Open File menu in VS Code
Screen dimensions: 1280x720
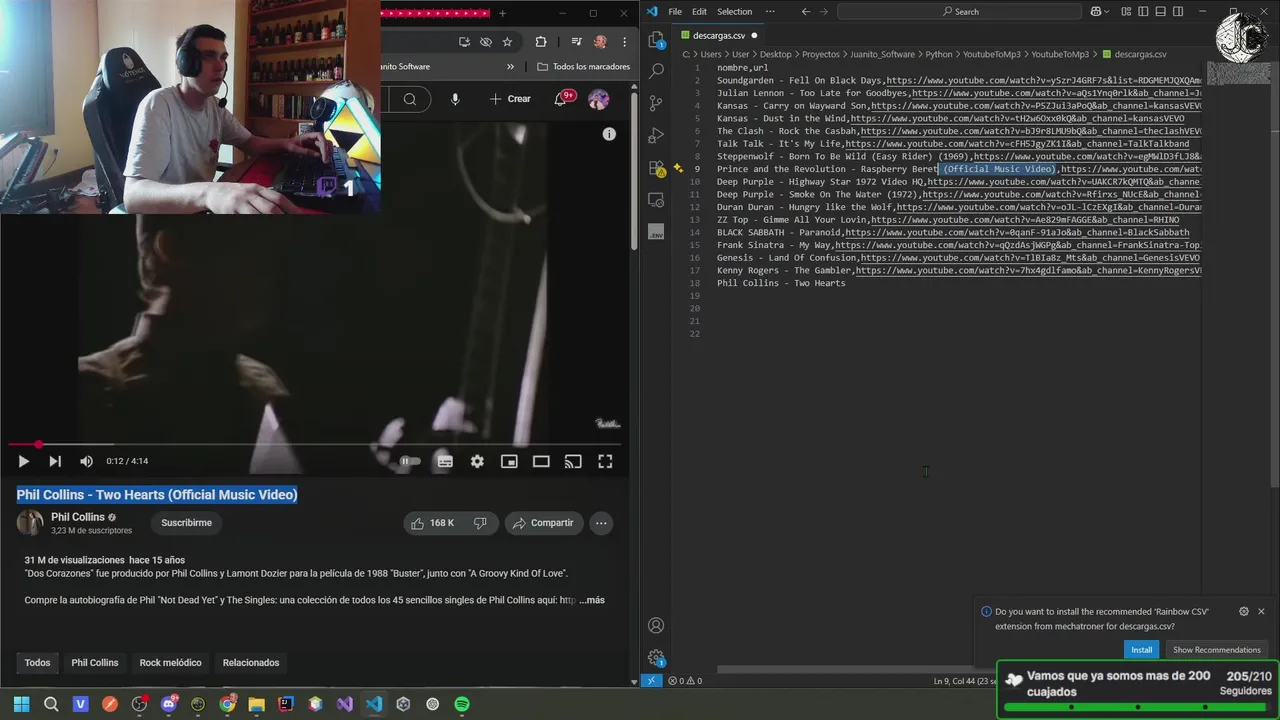(675, 12)
